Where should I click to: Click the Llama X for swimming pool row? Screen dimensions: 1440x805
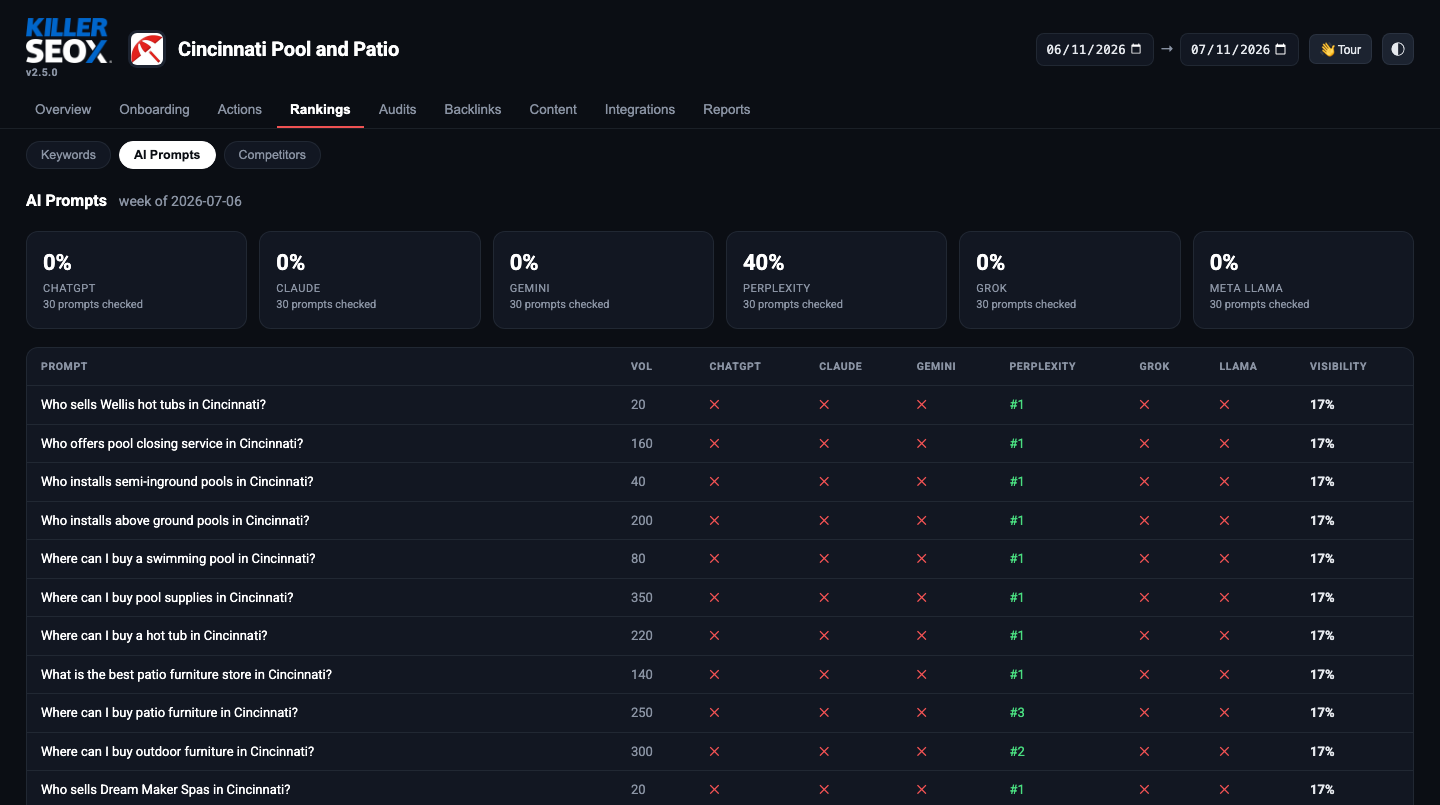pos(1224,559)
